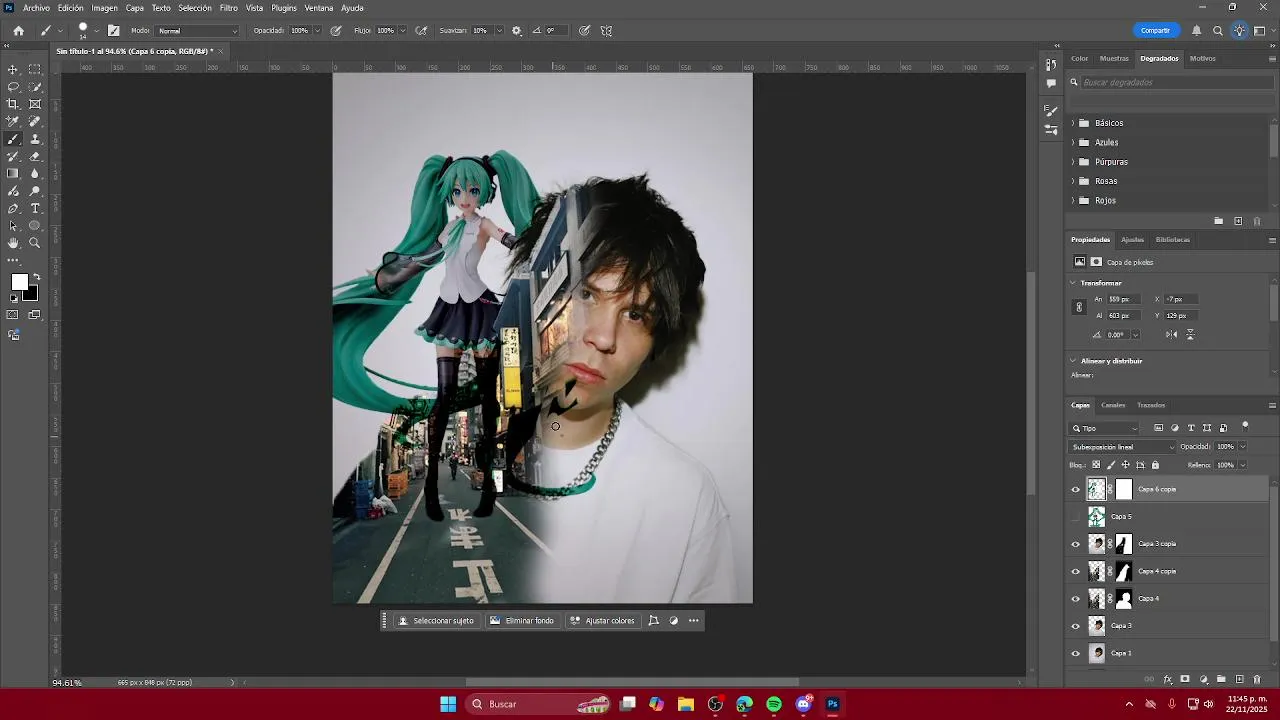Switch to the Canales tab
This screenshot has height=720, width=1280.
1113,405
